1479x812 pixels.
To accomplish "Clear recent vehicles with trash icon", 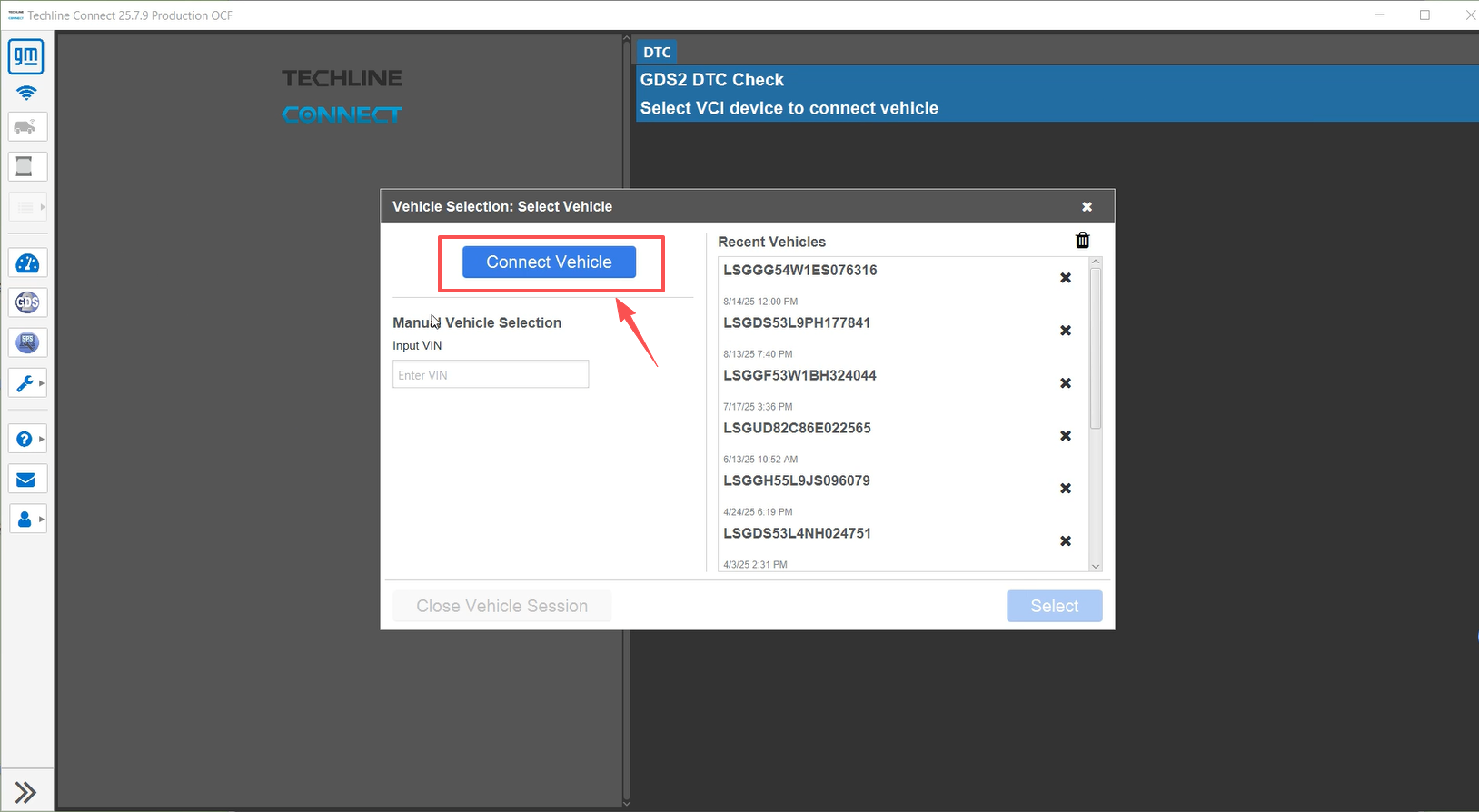I will pyautogui.click(x=1082, y=241).
